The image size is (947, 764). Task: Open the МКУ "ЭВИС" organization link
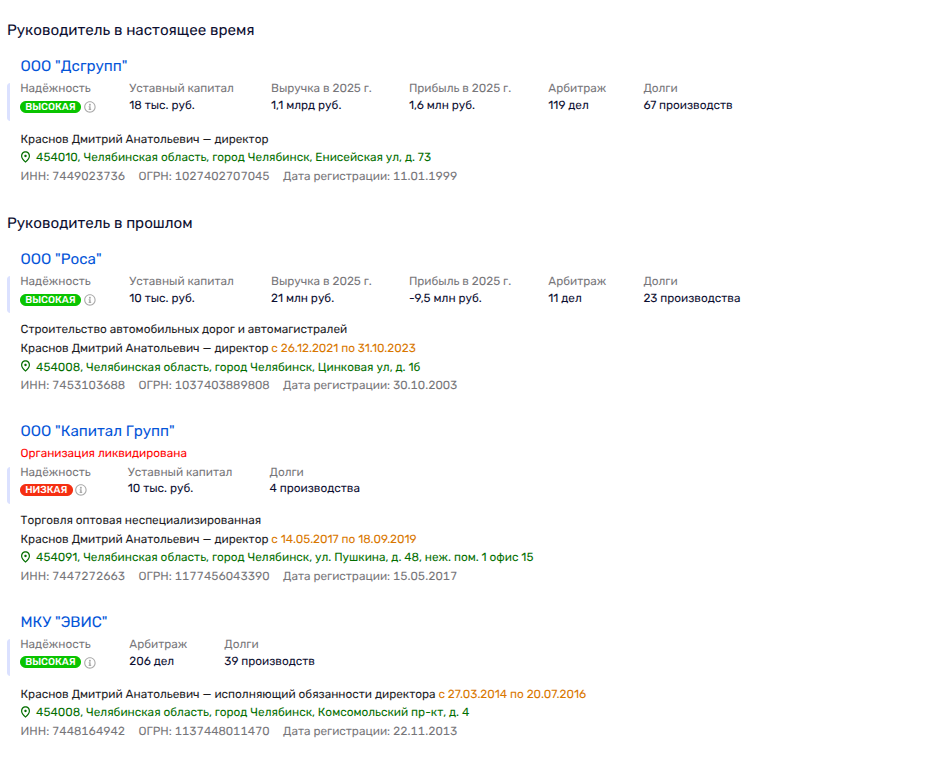(x=64, y=621)
